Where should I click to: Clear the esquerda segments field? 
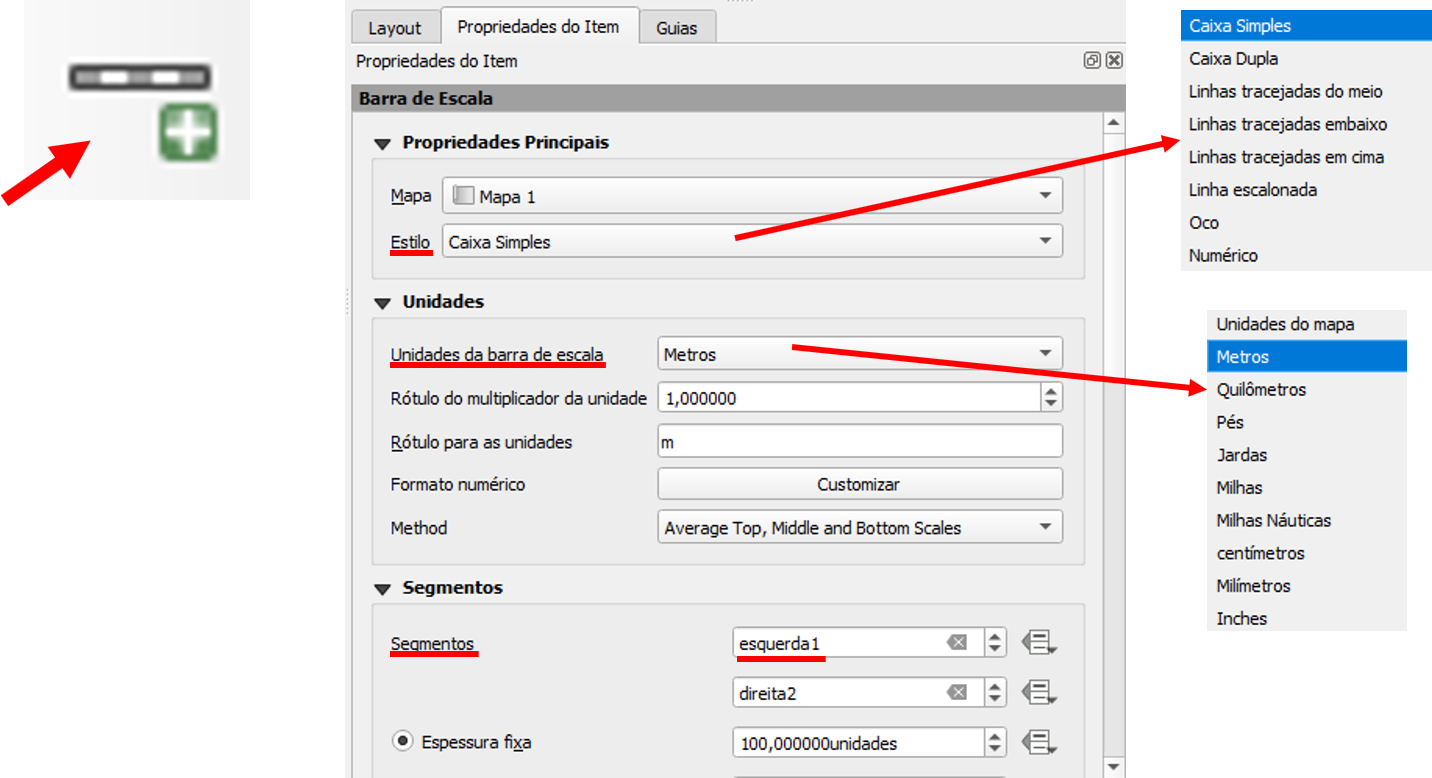click(957, 643)
